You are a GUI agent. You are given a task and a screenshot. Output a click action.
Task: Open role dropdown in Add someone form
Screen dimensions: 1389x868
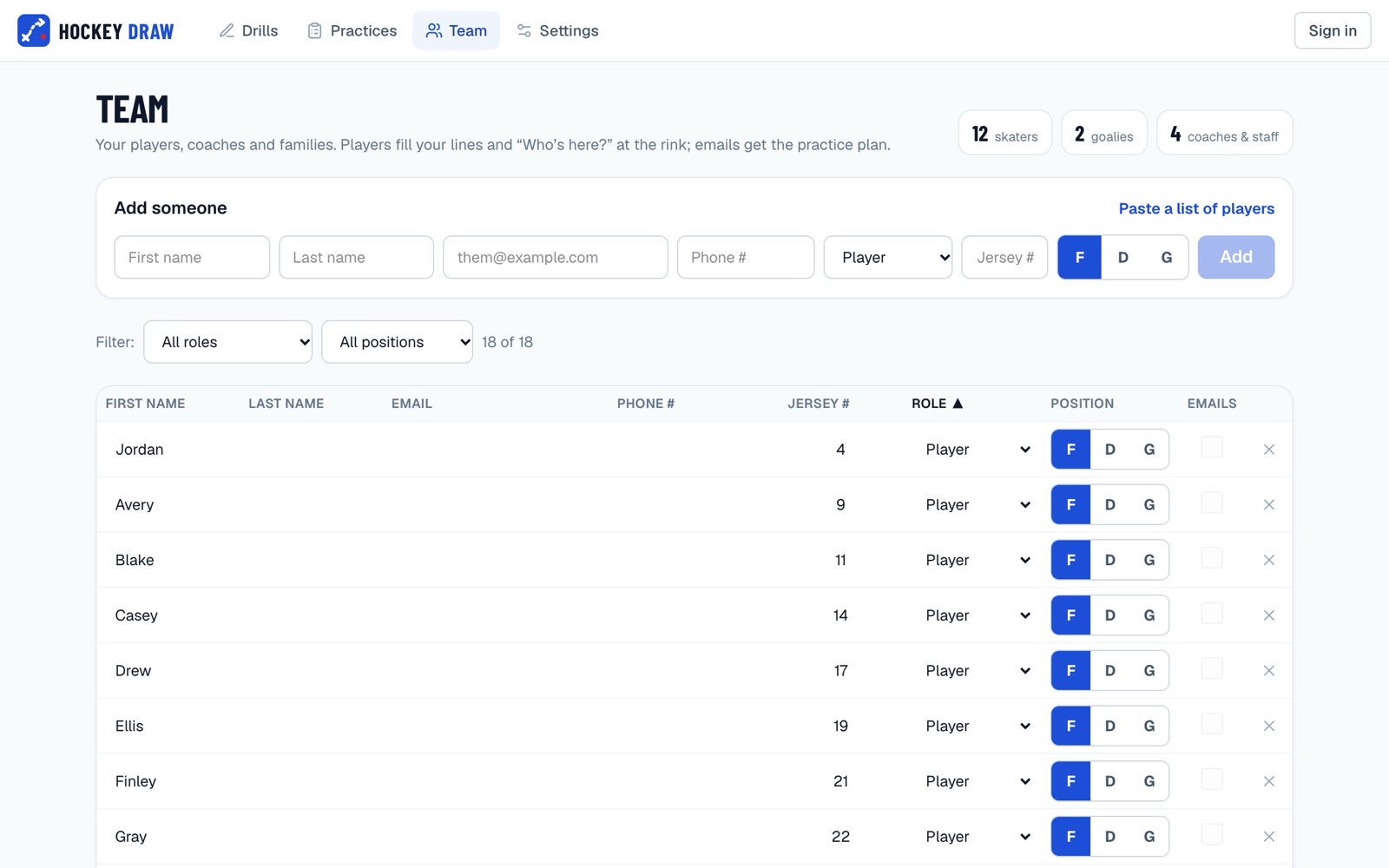pyautogui.click(x=888, y=258)
